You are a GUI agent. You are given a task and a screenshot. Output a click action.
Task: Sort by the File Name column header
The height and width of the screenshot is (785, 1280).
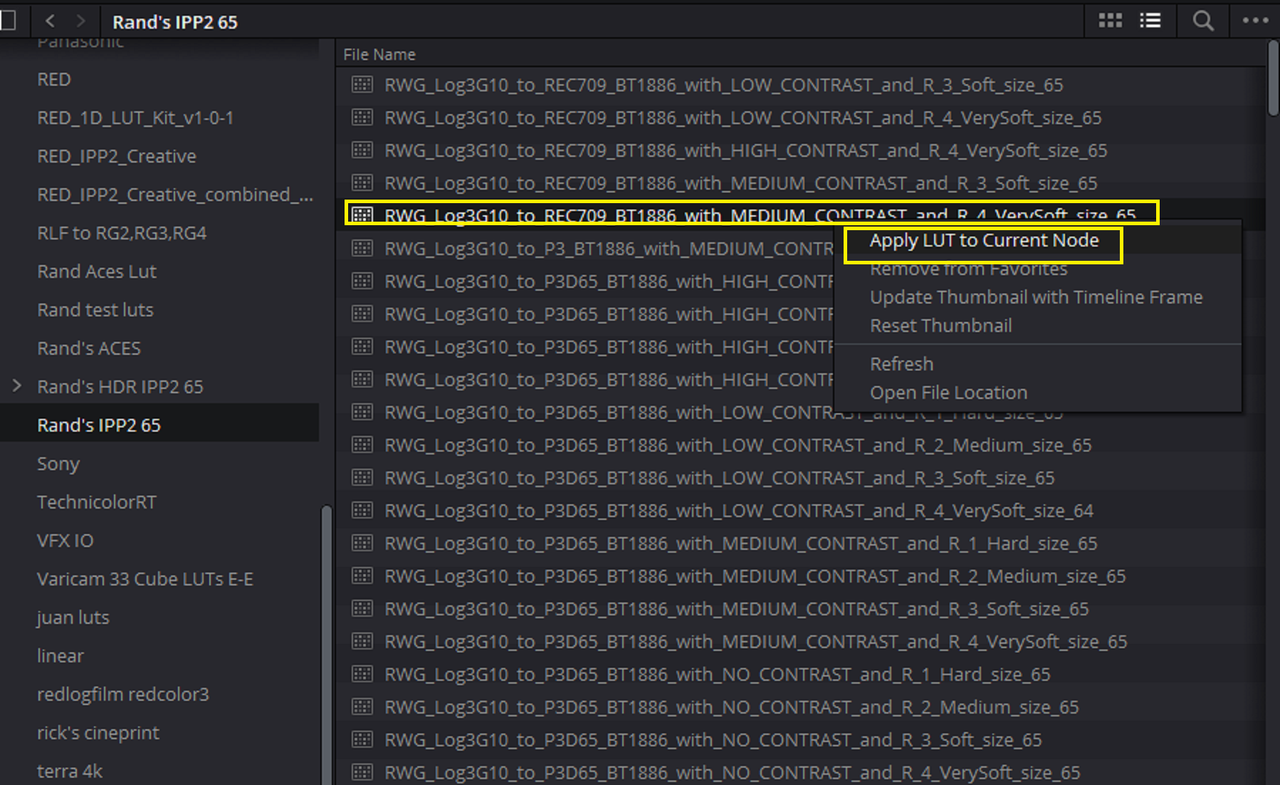[x=379, y=54]
